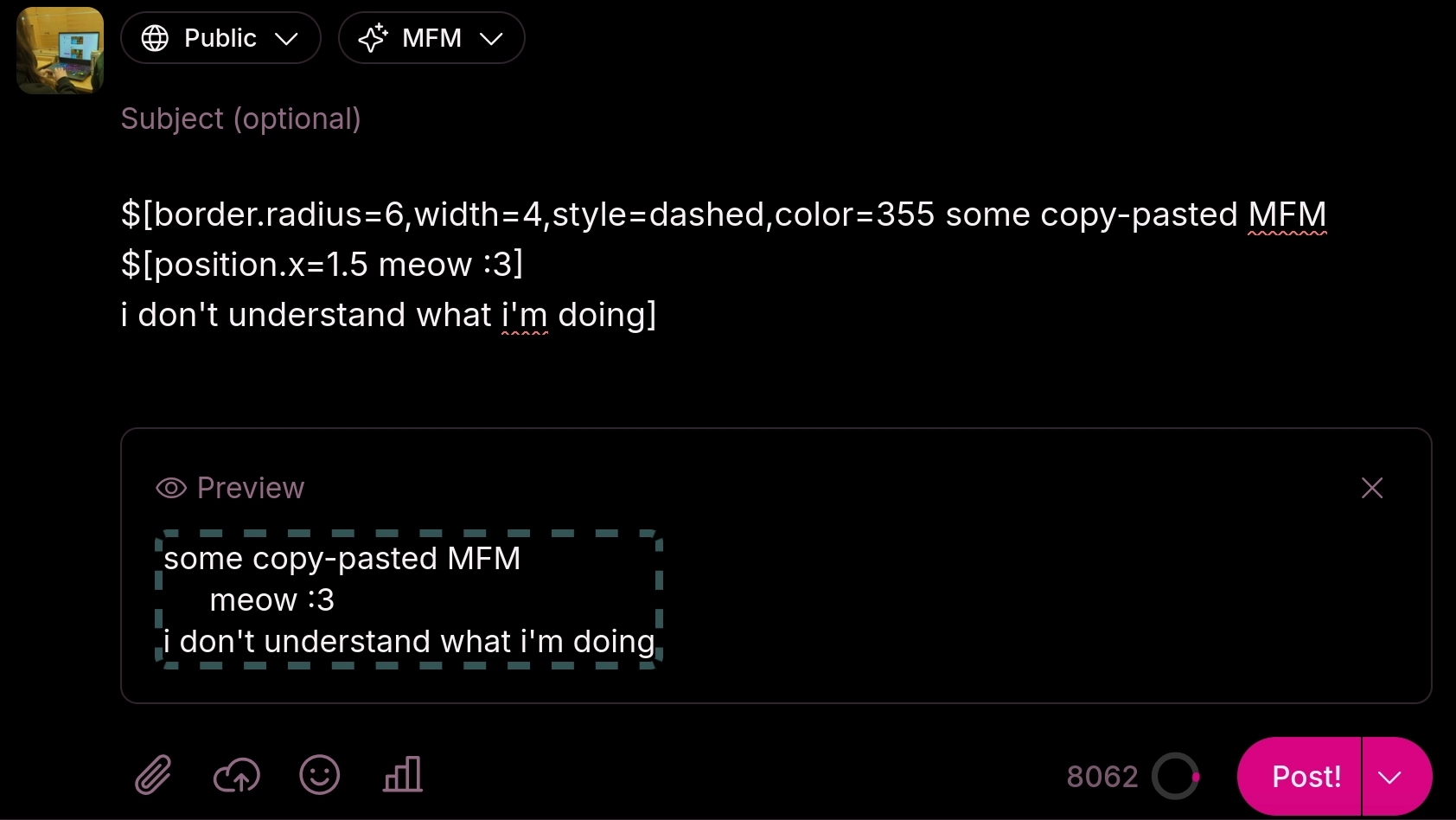1456x820 pixels.
Task: Click the user avatar thumbnail
Action: pyautogui.click(x=60, y=50)
